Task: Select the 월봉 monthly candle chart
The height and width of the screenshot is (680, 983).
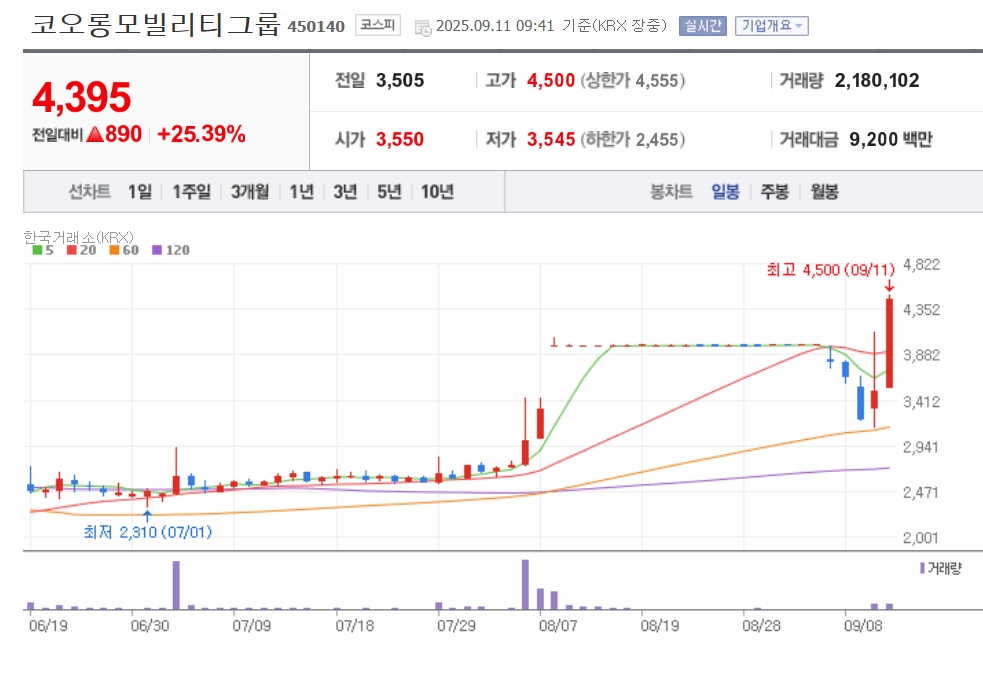Action: pos(824,192)
